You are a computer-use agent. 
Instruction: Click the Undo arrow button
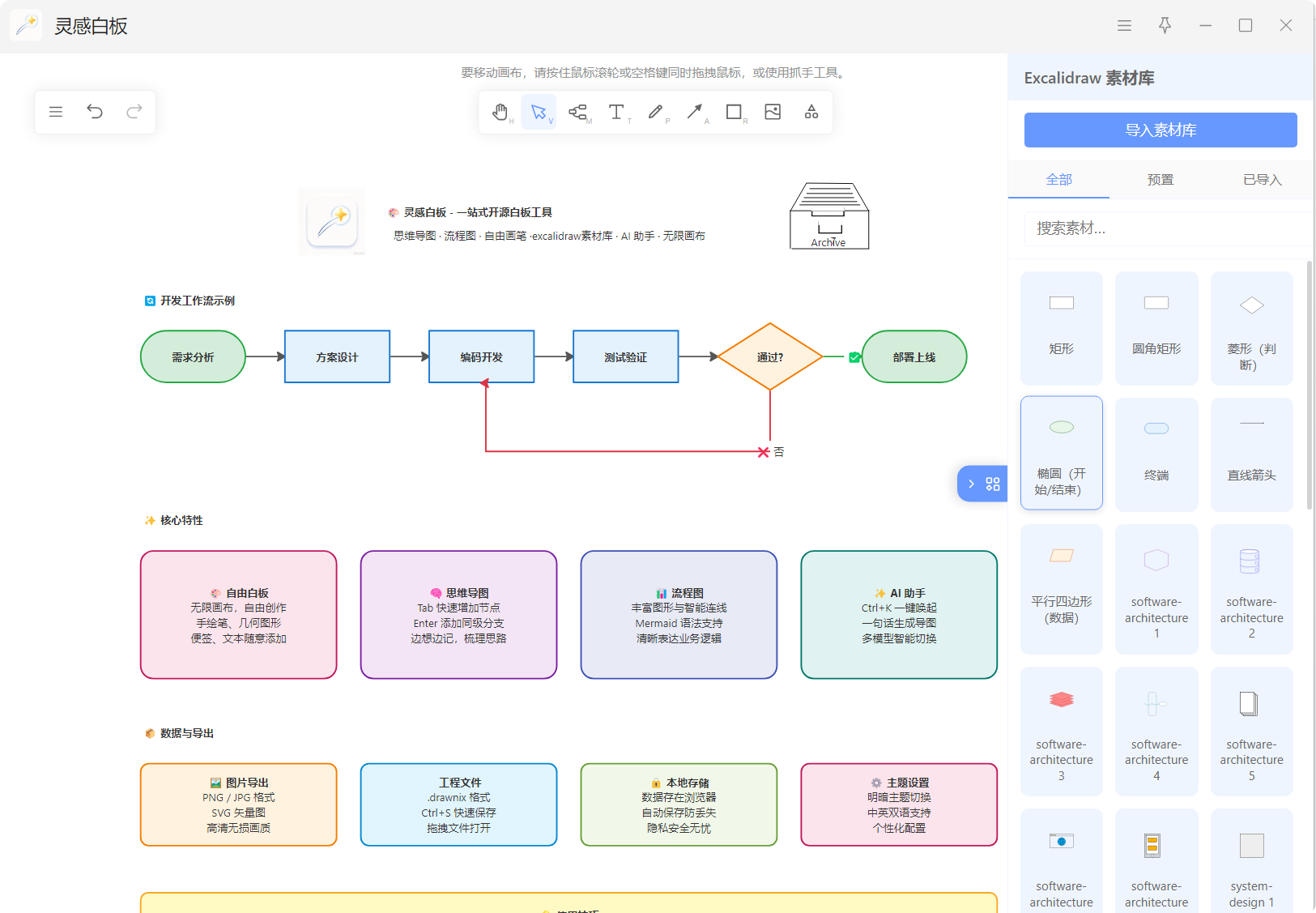point(95,112)
